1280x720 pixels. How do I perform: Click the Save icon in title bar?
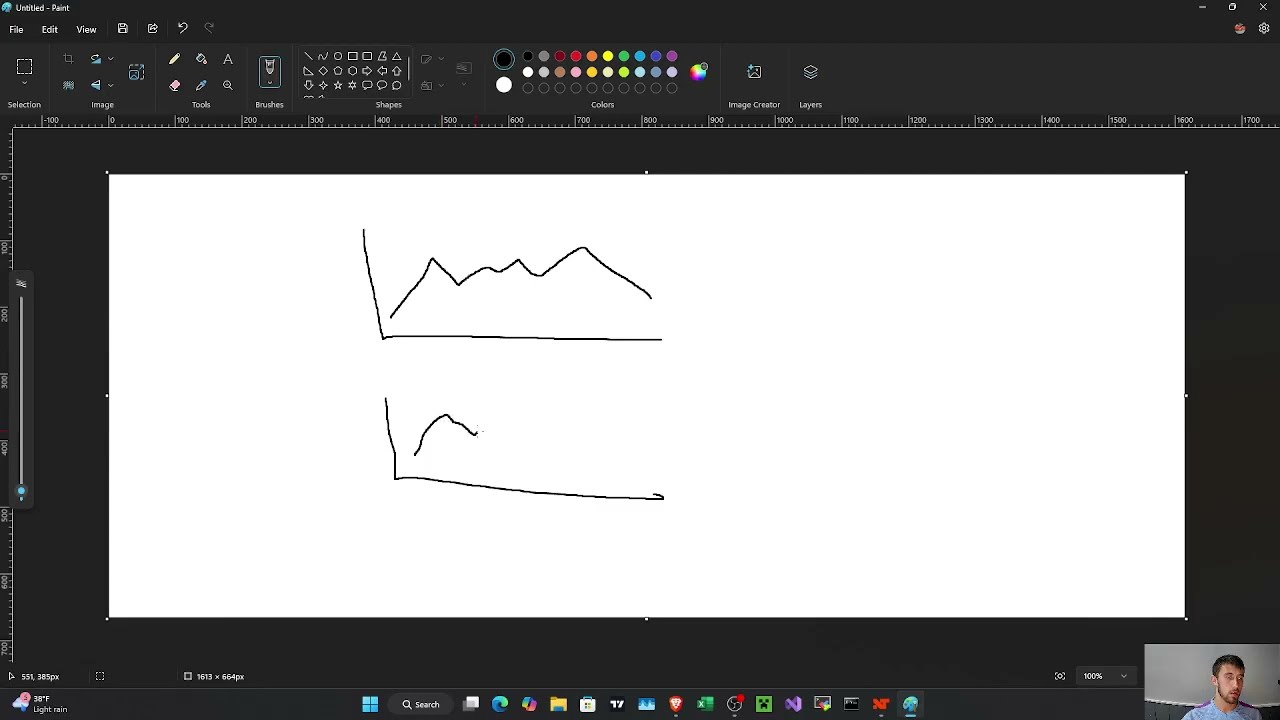(x=123, y=29)
